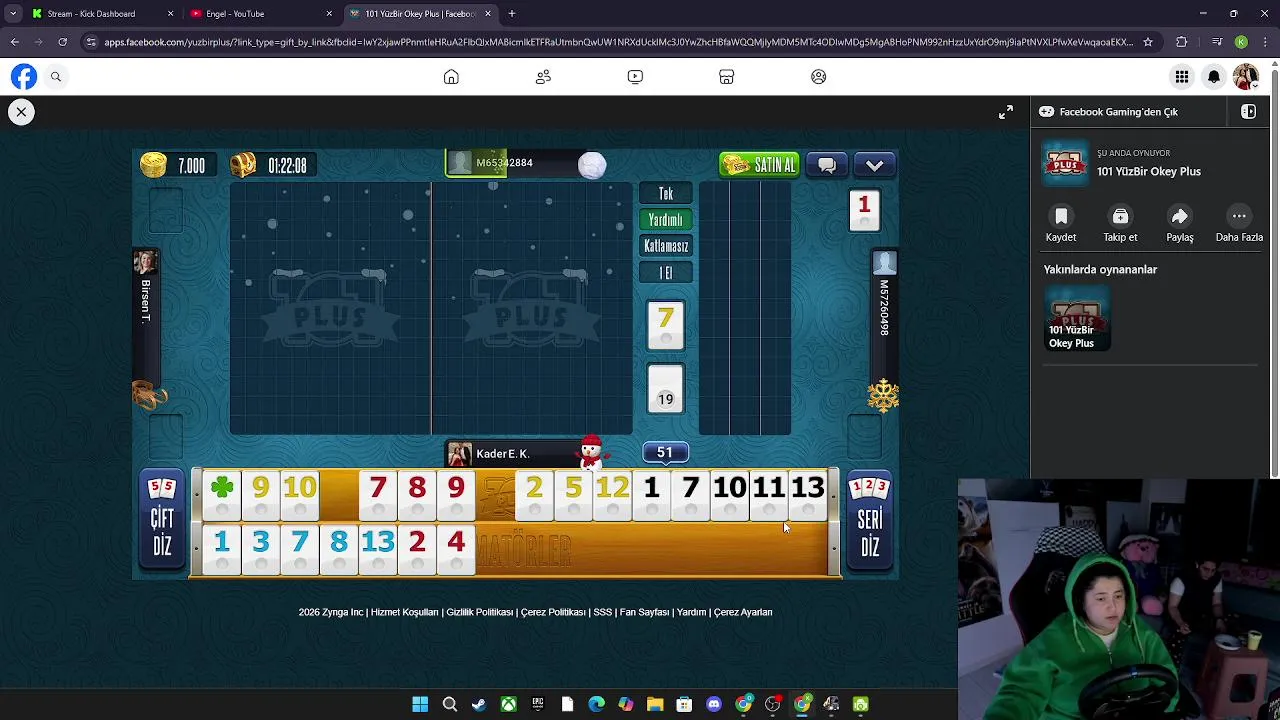
Task: Click the Satın Al purchase button
Action: pyautogui.click(x=759, y=165)
